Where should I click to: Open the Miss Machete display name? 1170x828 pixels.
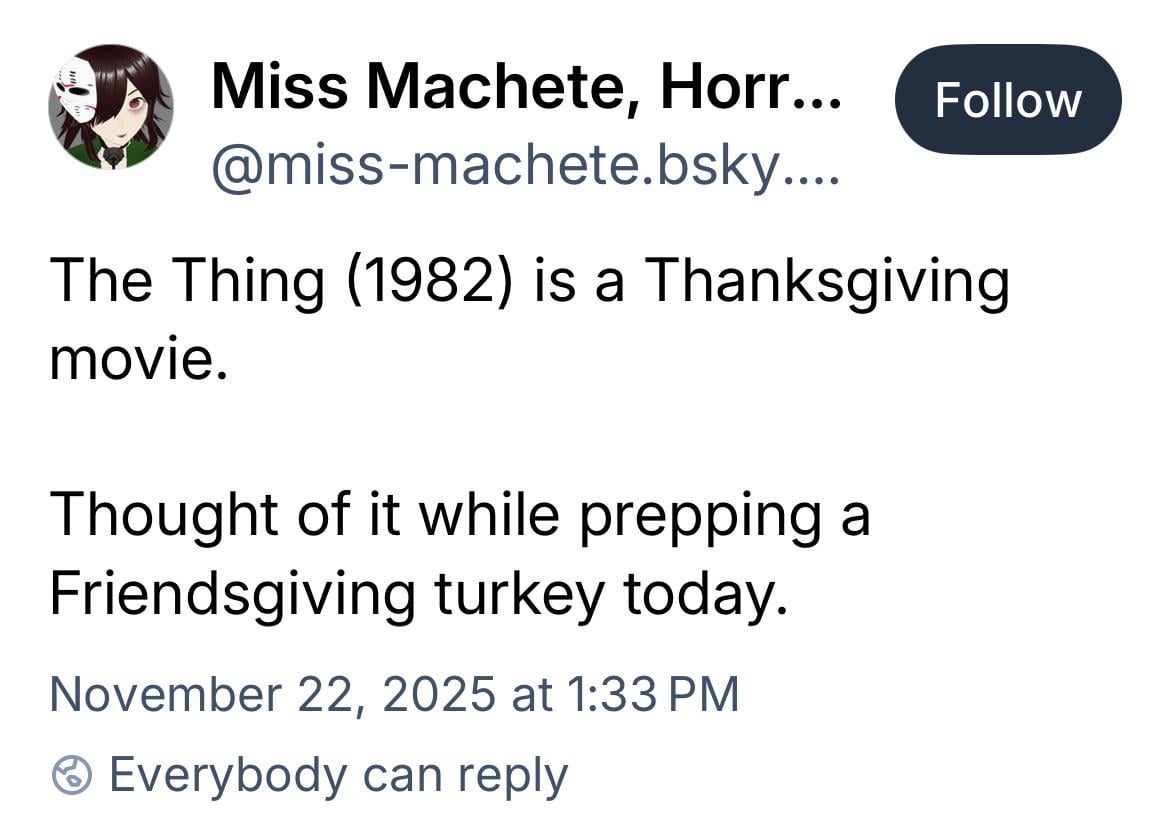[x=430, y=88]
